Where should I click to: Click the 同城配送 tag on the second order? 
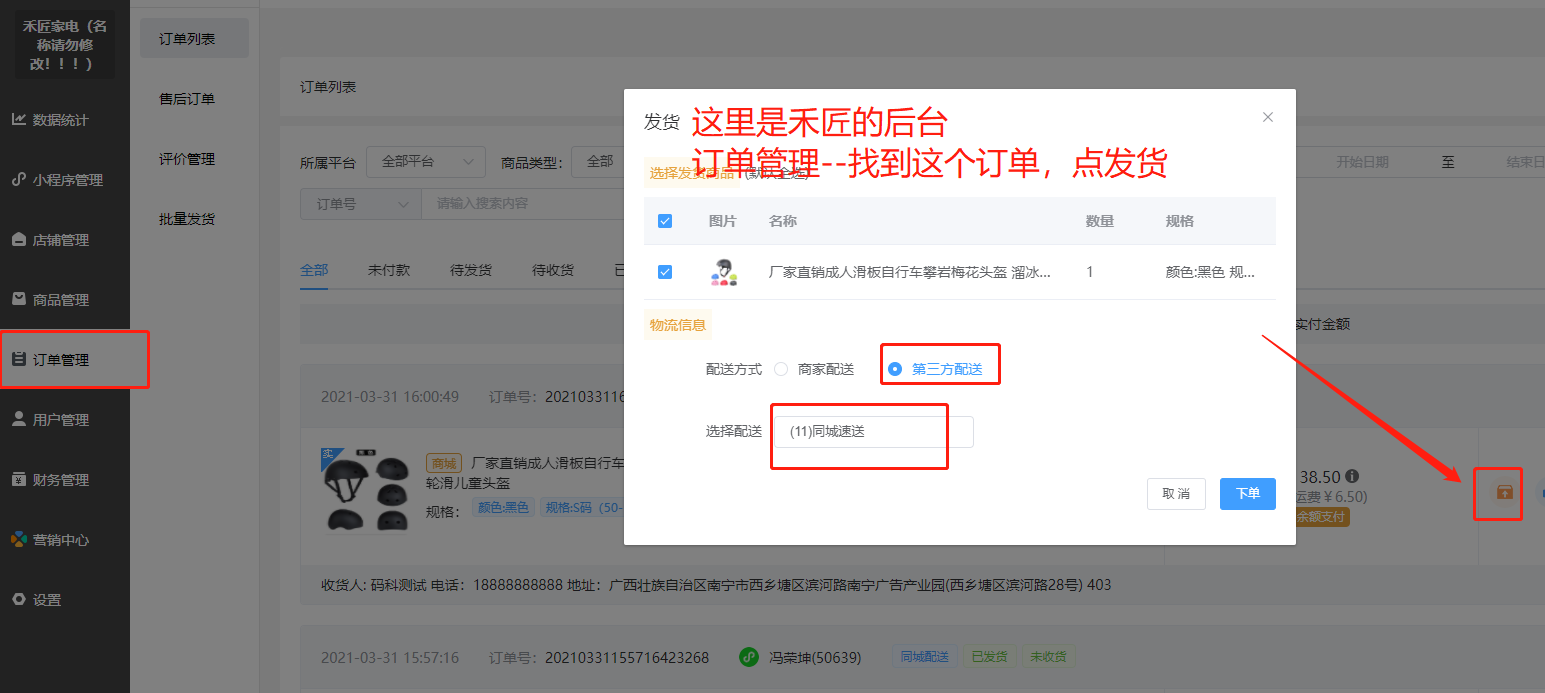click(x=923, y=657)
